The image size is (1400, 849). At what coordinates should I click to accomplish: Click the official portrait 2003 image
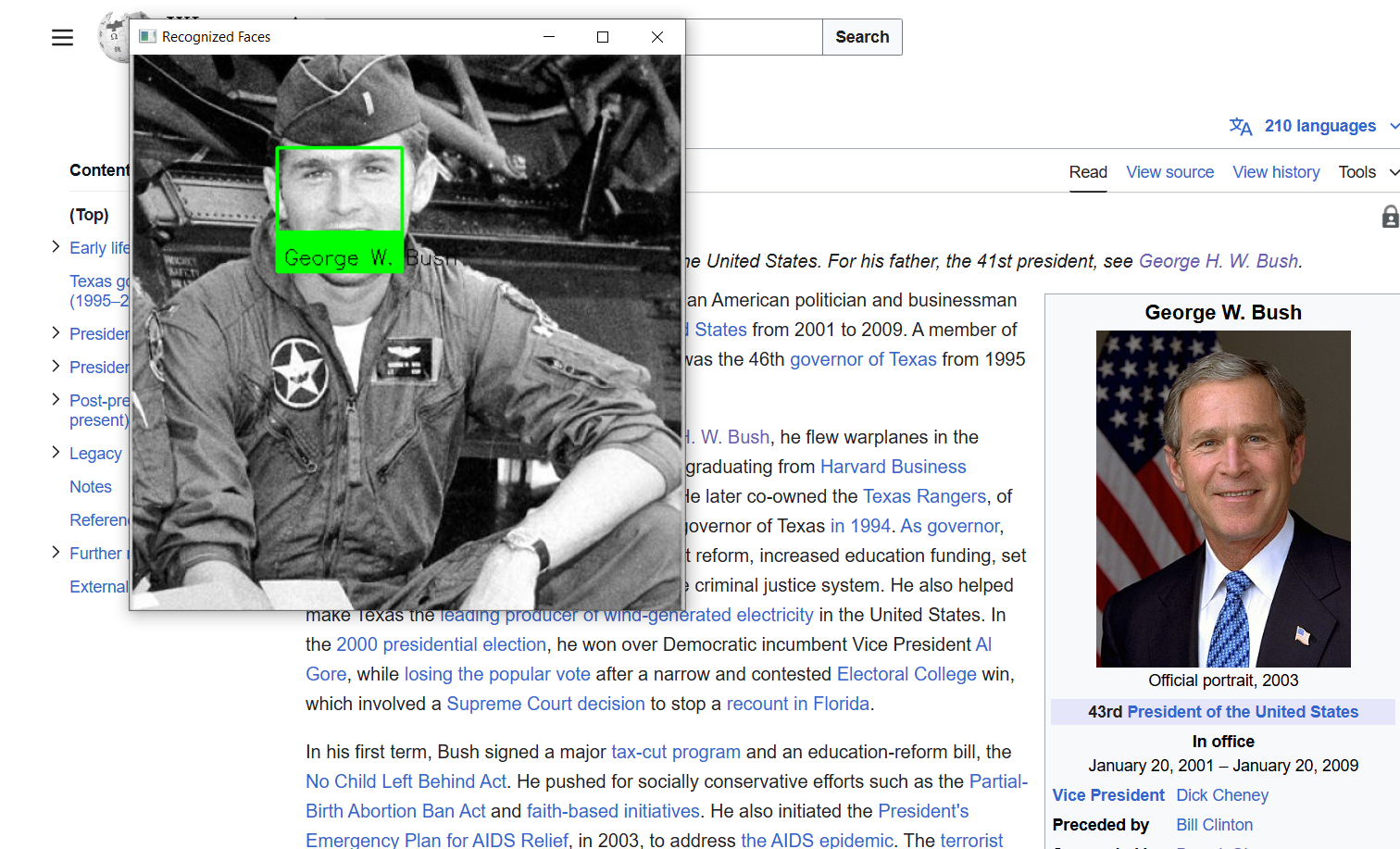pos(1223,499)
